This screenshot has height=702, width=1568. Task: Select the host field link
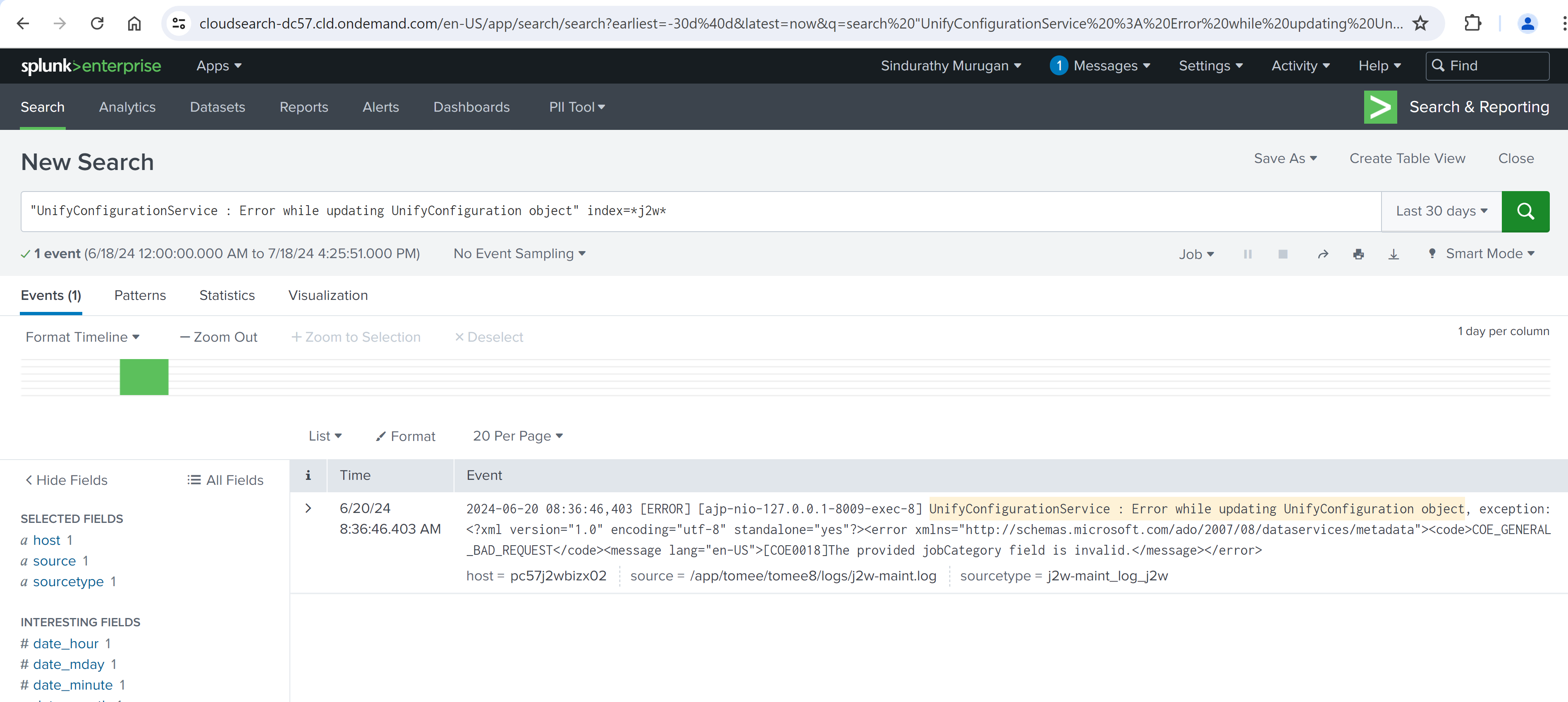46,540
